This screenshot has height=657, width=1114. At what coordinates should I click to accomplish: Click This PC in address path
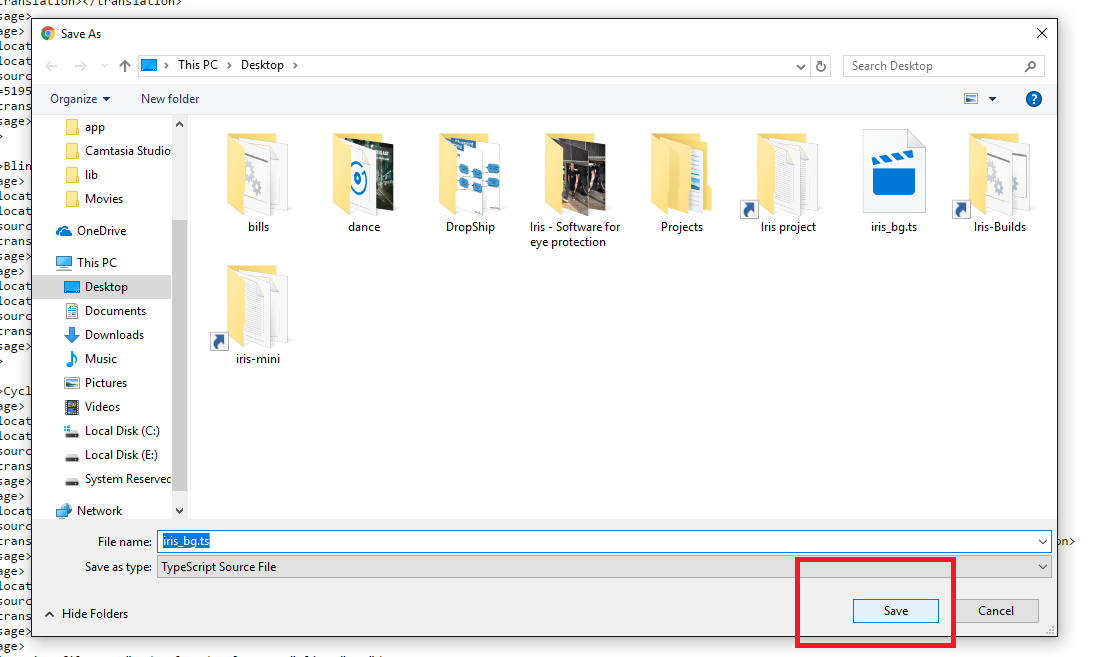(x=198, y=65)
